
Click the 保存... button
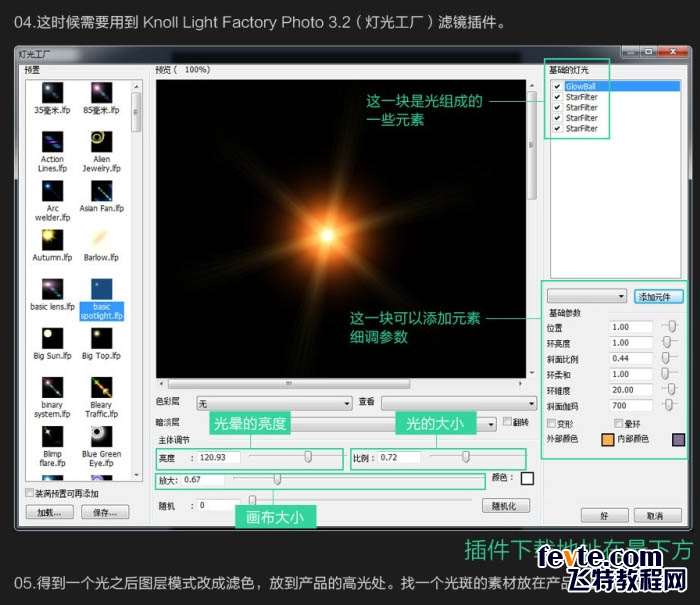click(x=105, y=513)
